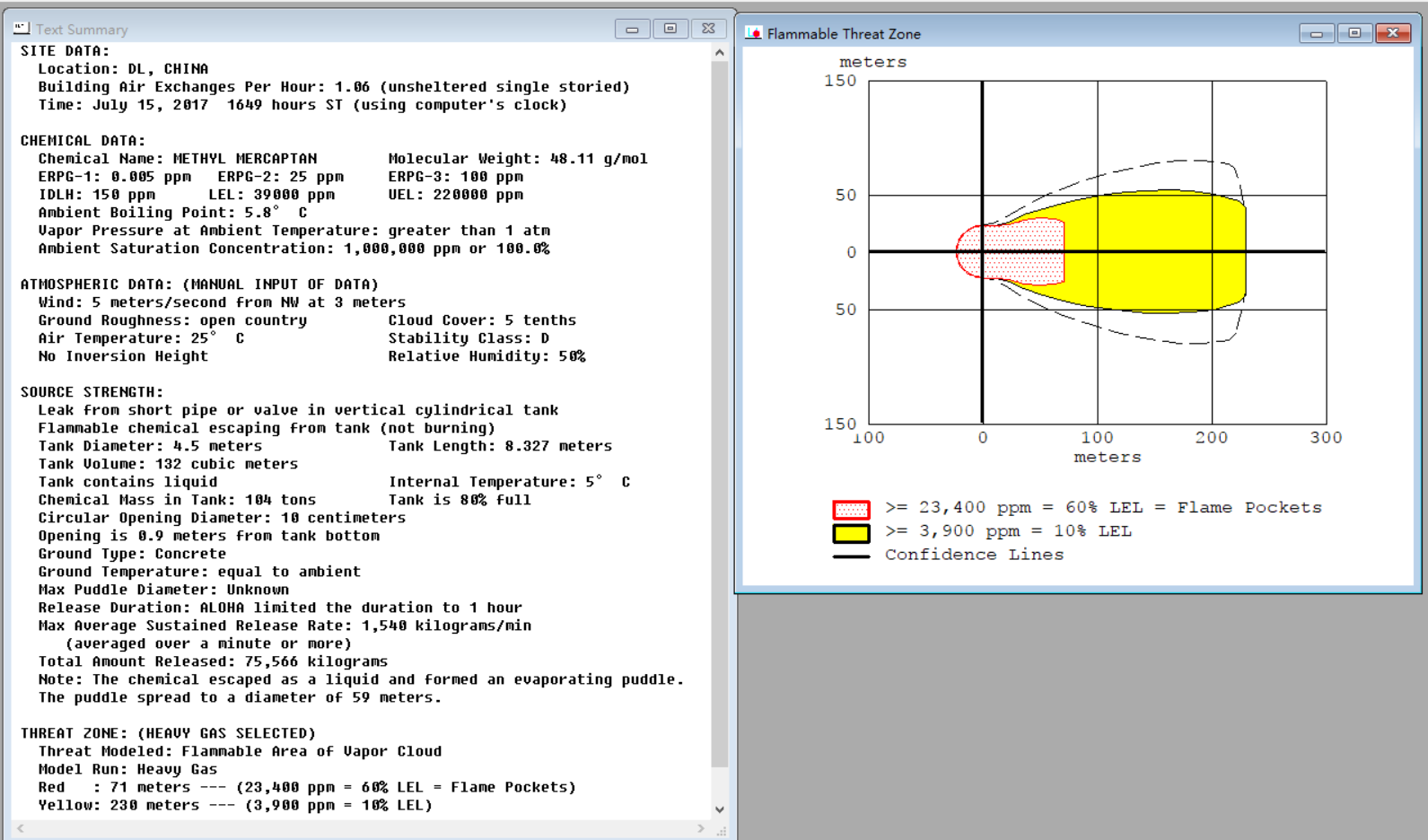The width and height of the screenshot is (1428, 840).
Task: Click the horizontal scroll right arrow
Action: [701, 828]
